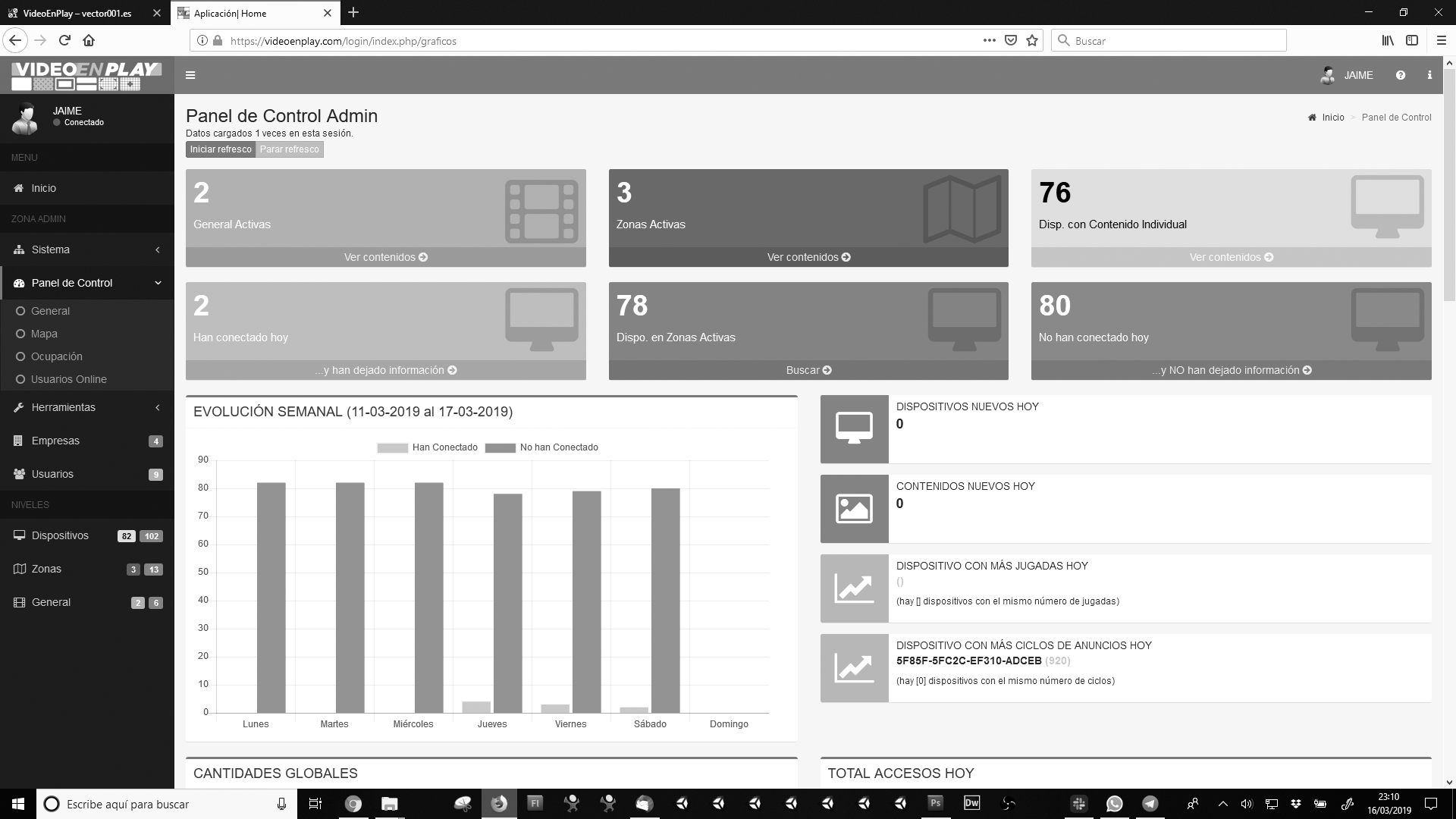Click the hamburger sidebar toggle icon
This screenshot has width=1456, height=819.
(x=190, y=75)
